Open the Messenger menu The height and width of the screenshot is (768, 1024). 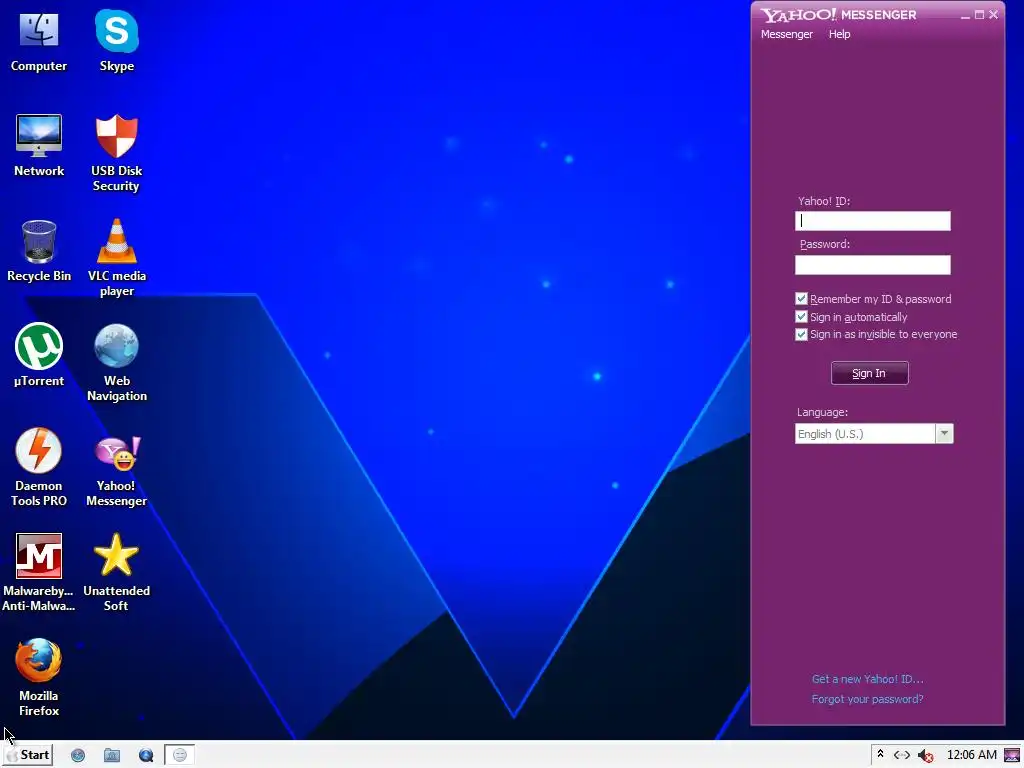click(786, 34)
